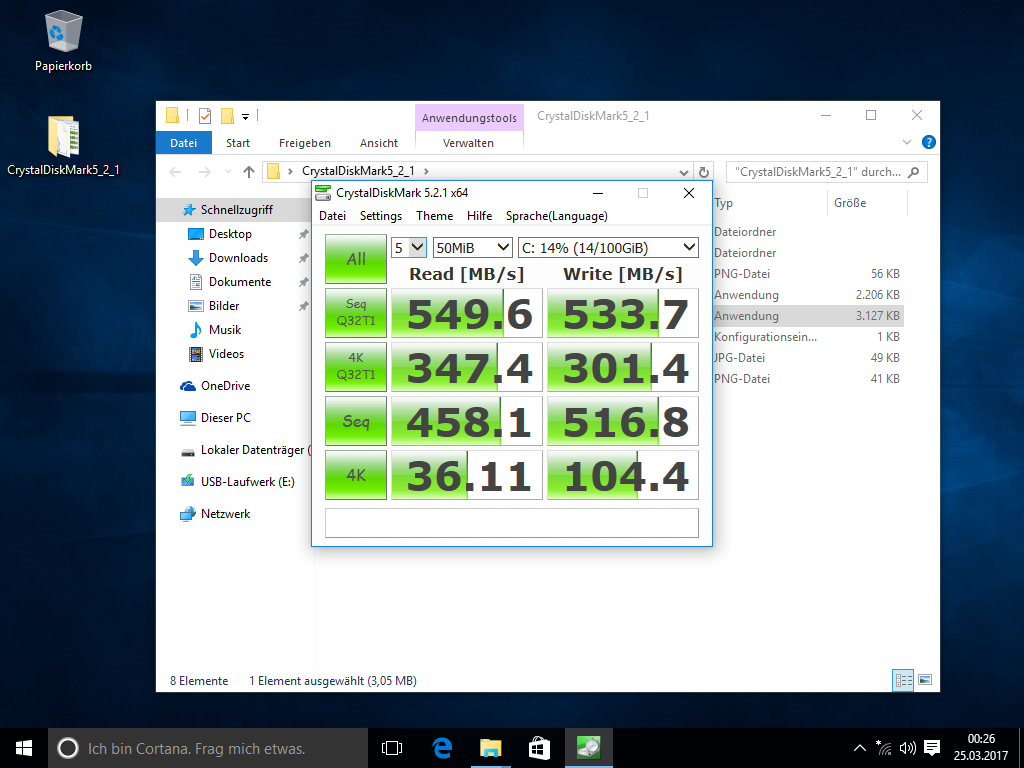Open the drive selection dropdown C: 14%
1024x768 pixels.
(x=608, y=248)
